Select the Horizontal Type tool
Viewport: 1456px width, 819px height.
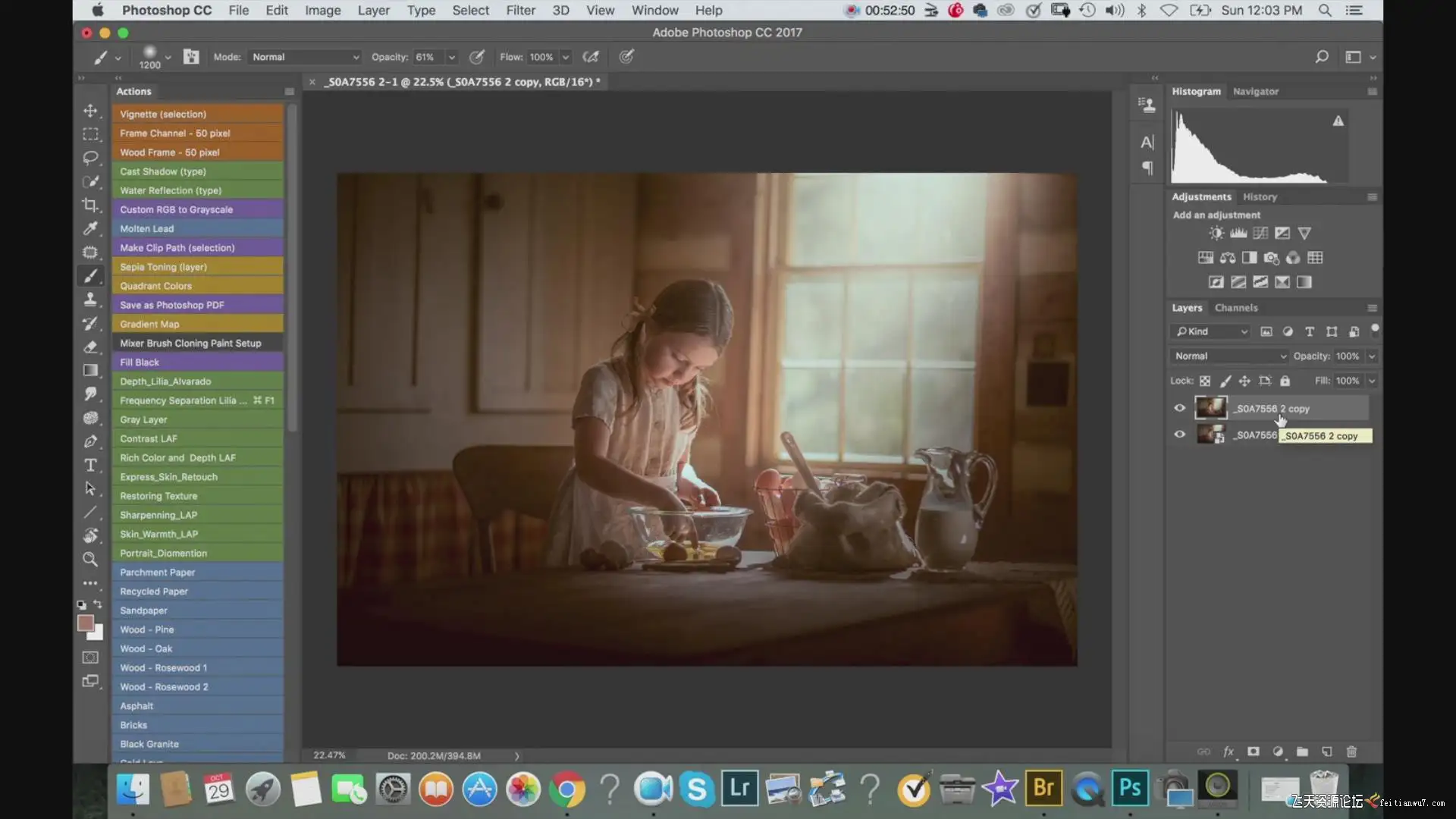pyautogui.click(x=90, y=465)
